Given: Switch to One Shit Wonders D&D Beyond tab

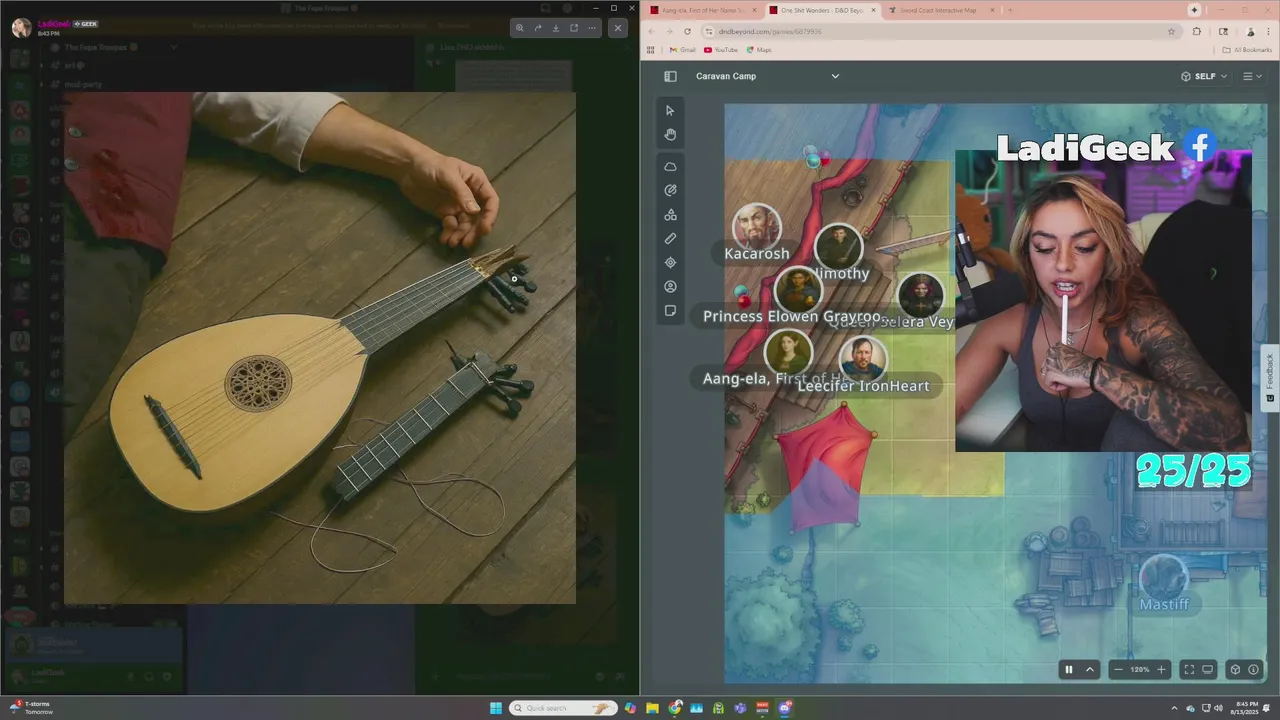Looking at the screenshot, I should [x=822, y=10].
